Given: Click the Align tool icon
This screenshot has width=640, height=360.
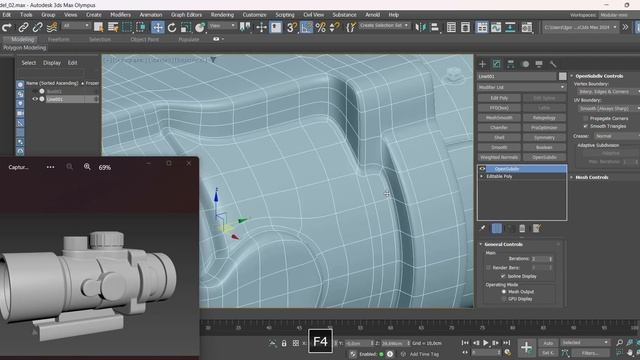Looking at the screenshot, I should coord(435,27).
